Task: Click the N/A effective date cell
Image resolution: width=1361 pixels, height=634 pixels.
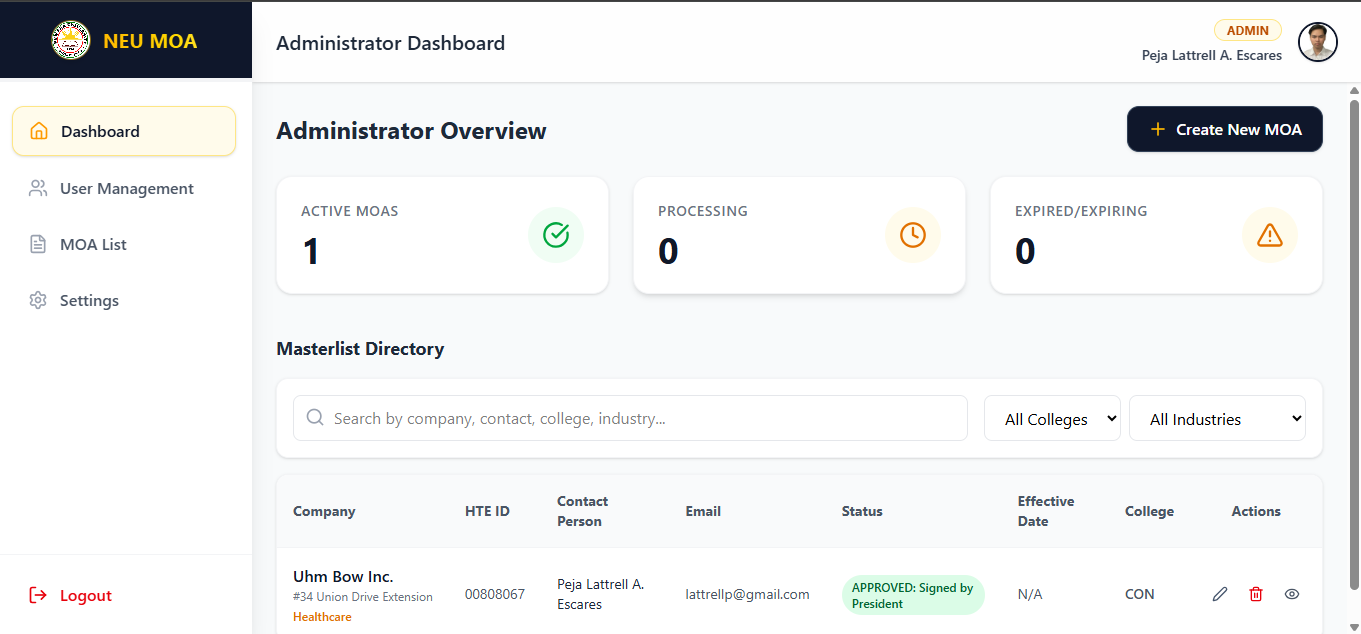Action: click(1030, 594)
